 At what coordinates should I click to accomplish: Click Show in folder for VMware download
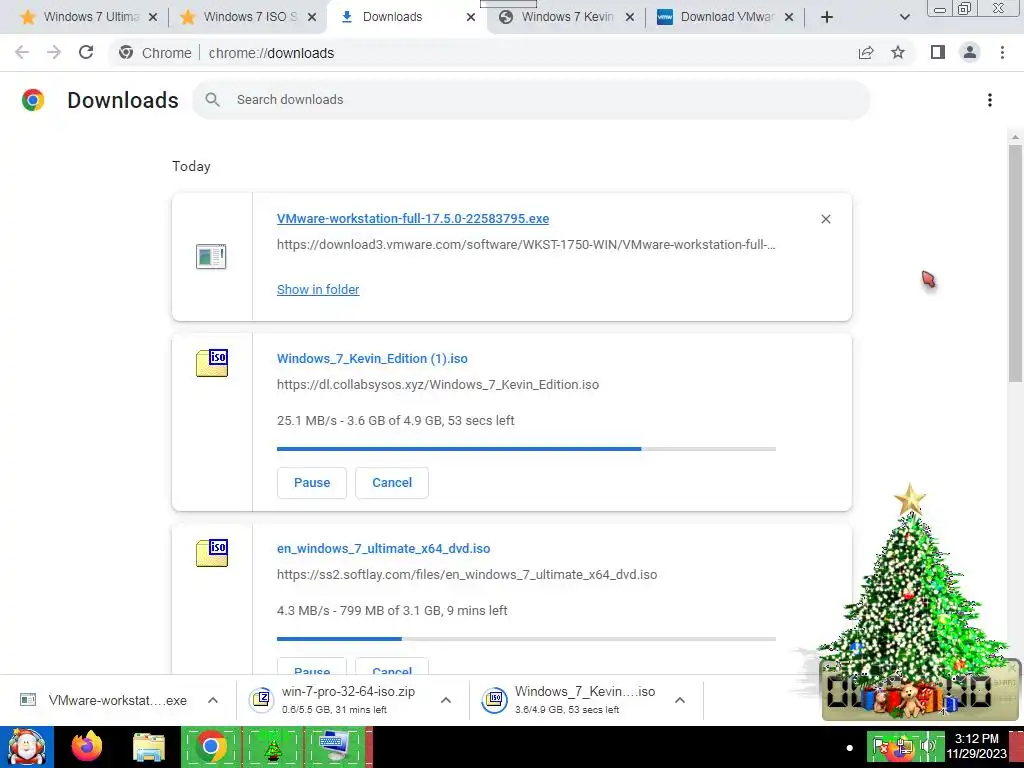[x=318, y=289]
